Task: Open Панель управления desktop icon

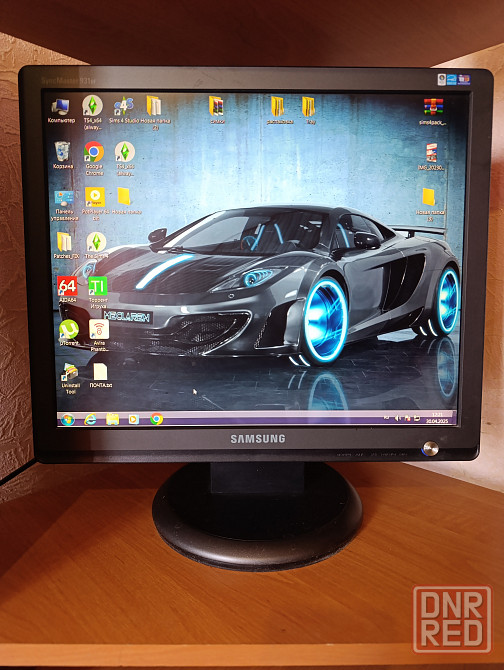Action: tap(64, 206)
